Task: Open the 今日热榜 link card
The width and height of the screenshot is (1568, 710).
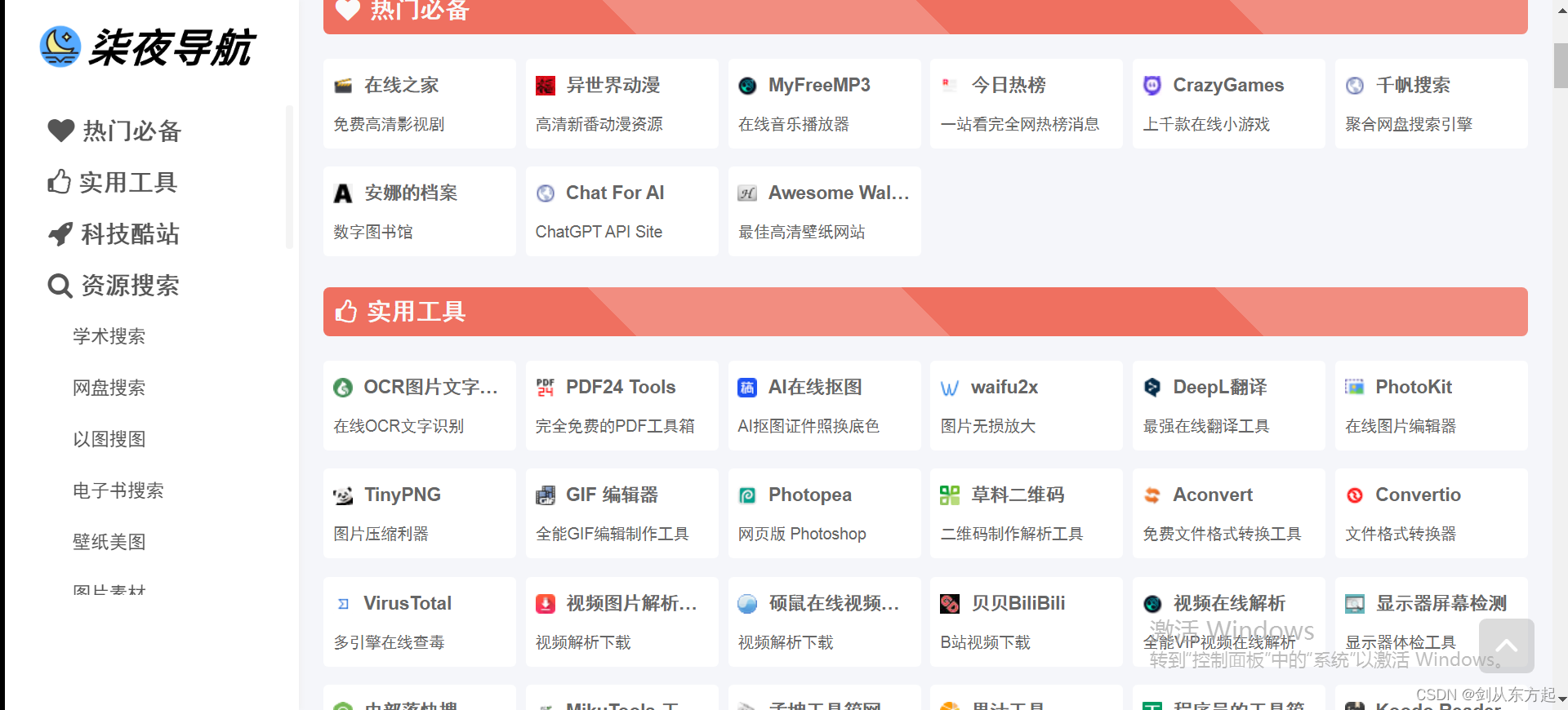Action: pos(1026,104)
